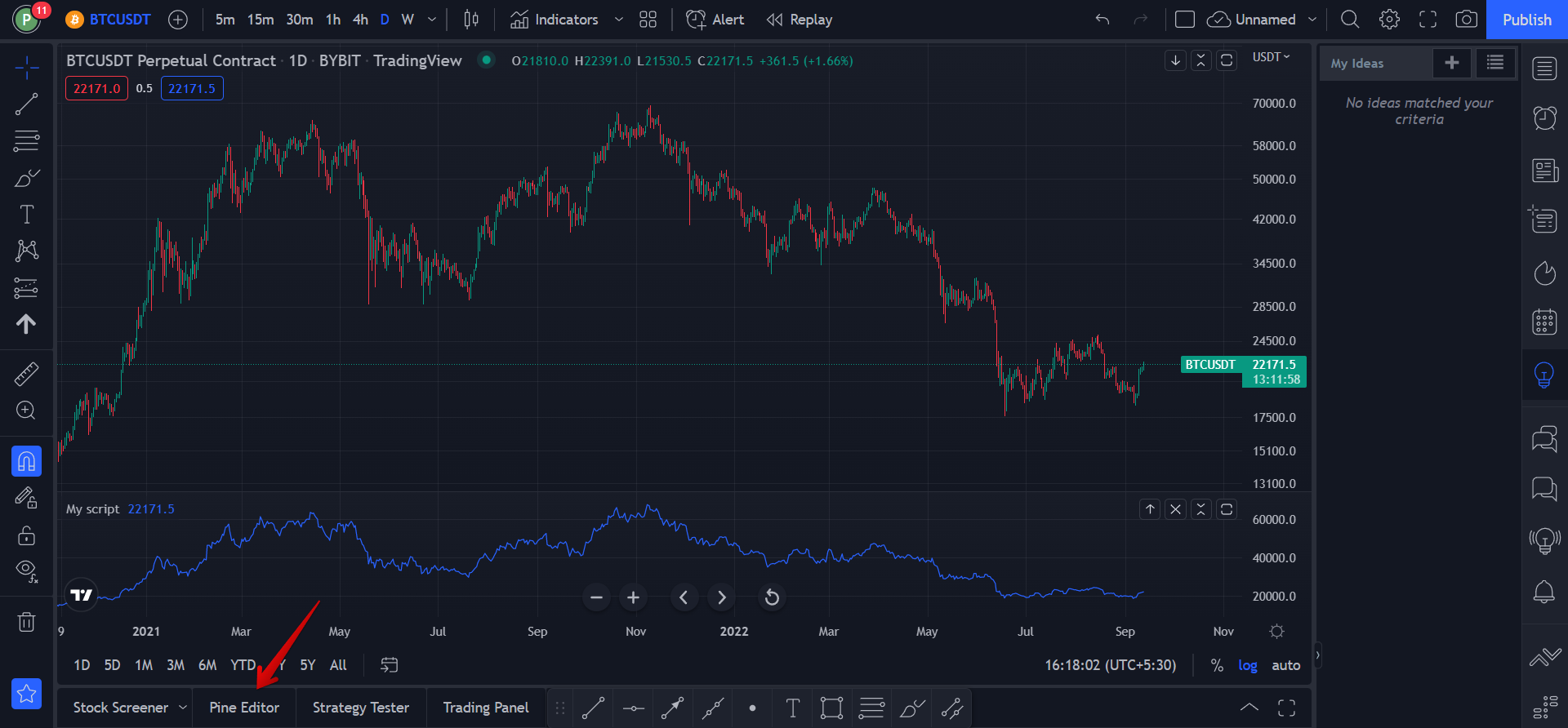Select the trend line tool in left sidebar
The height and width of the screenshot is (728, 1568).
(x=27, y=104)
